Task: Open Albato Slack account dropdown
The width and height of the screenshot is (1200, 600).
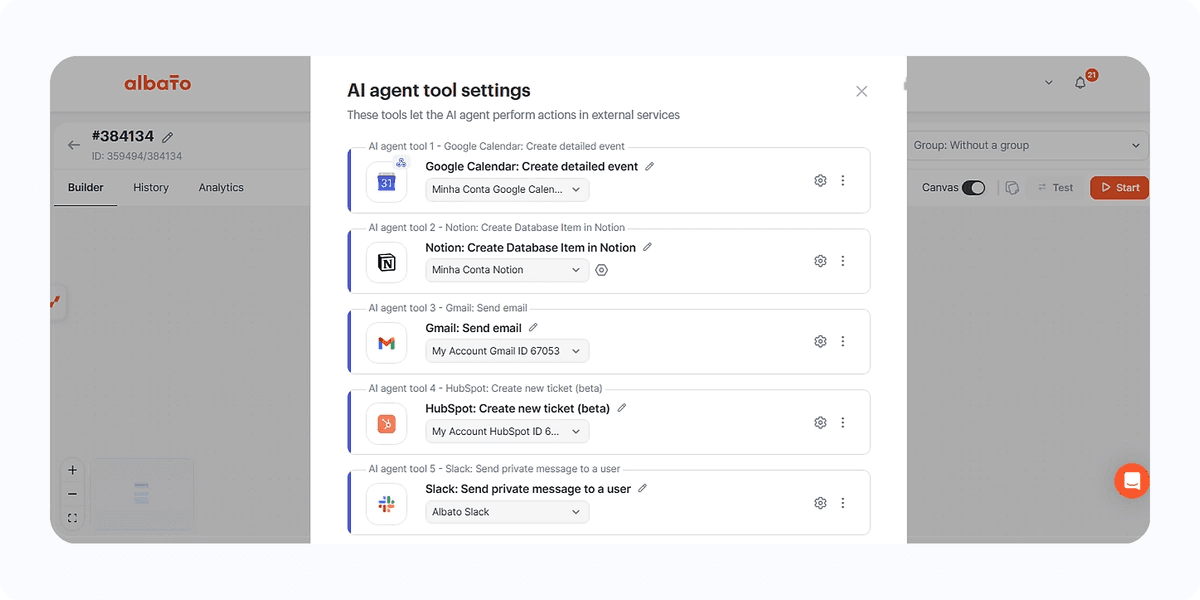Action: [507, 512]
